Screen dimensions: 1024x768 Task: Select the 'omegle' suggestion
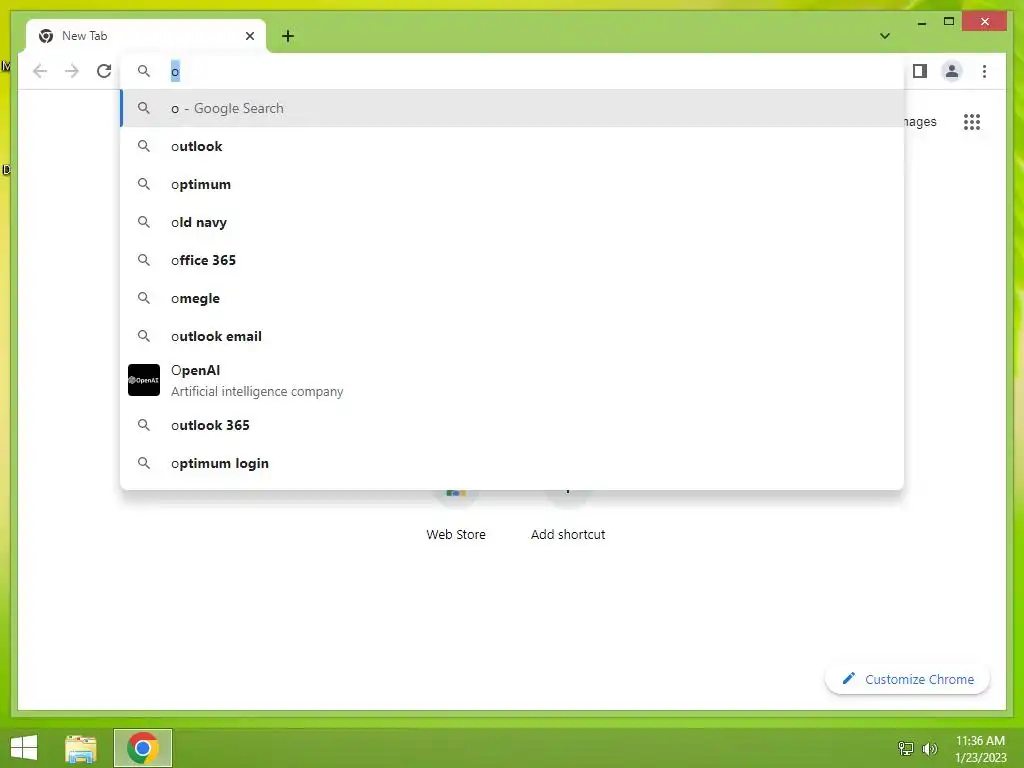click(513, 298)
